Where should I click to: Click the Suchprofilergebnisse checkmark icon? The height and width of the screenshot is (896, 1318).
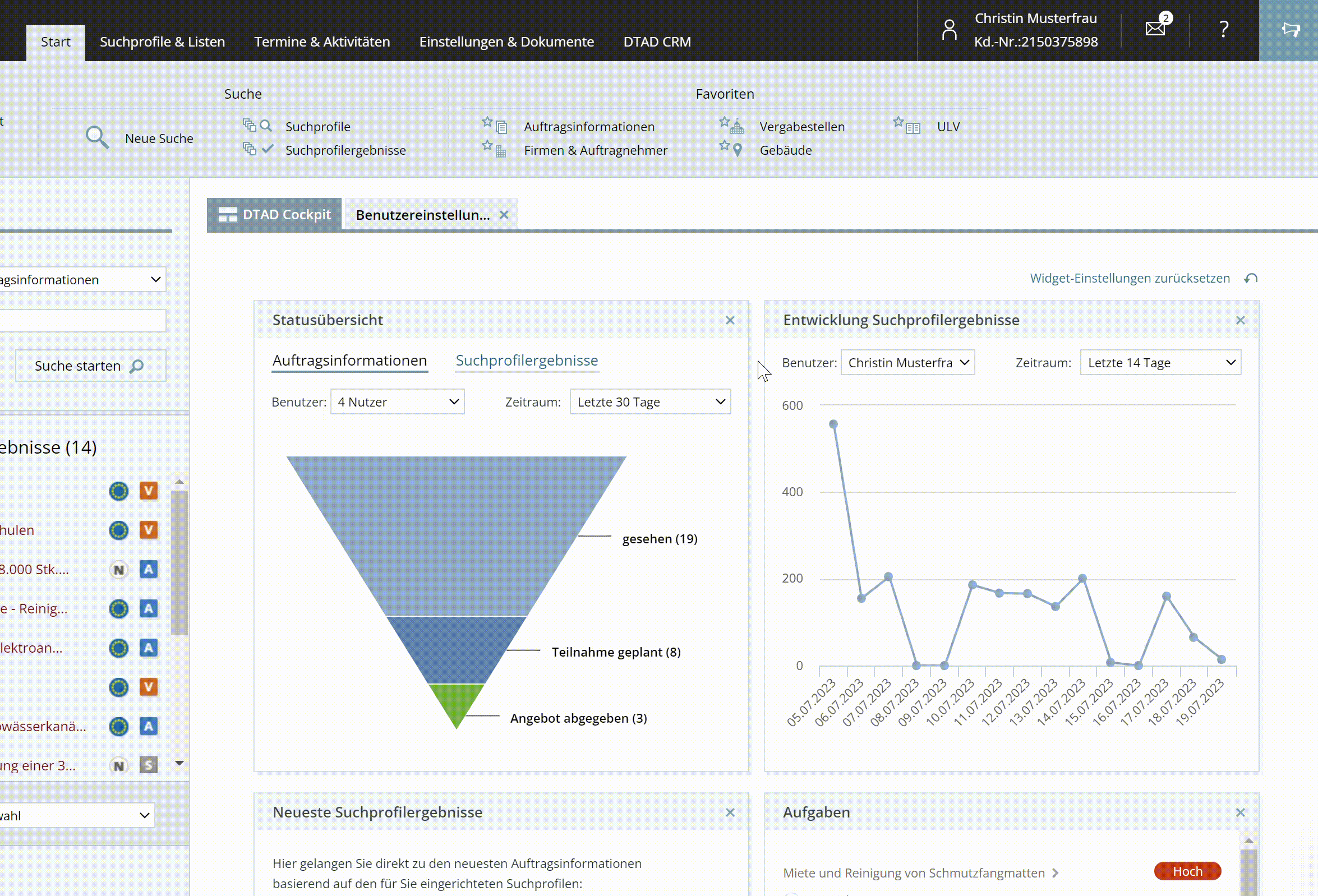[258, 149]
